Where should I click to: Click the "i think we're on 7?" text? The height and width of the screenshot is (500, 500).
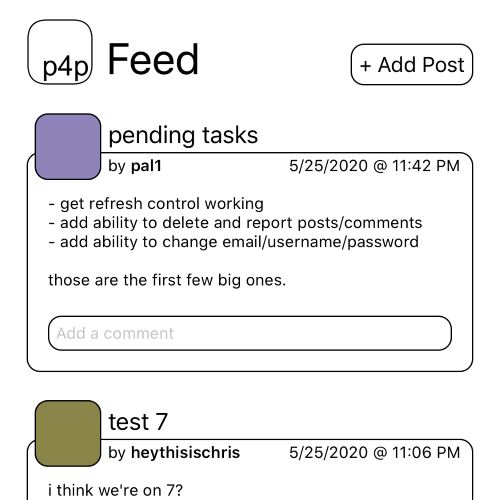tap(115, 490)
